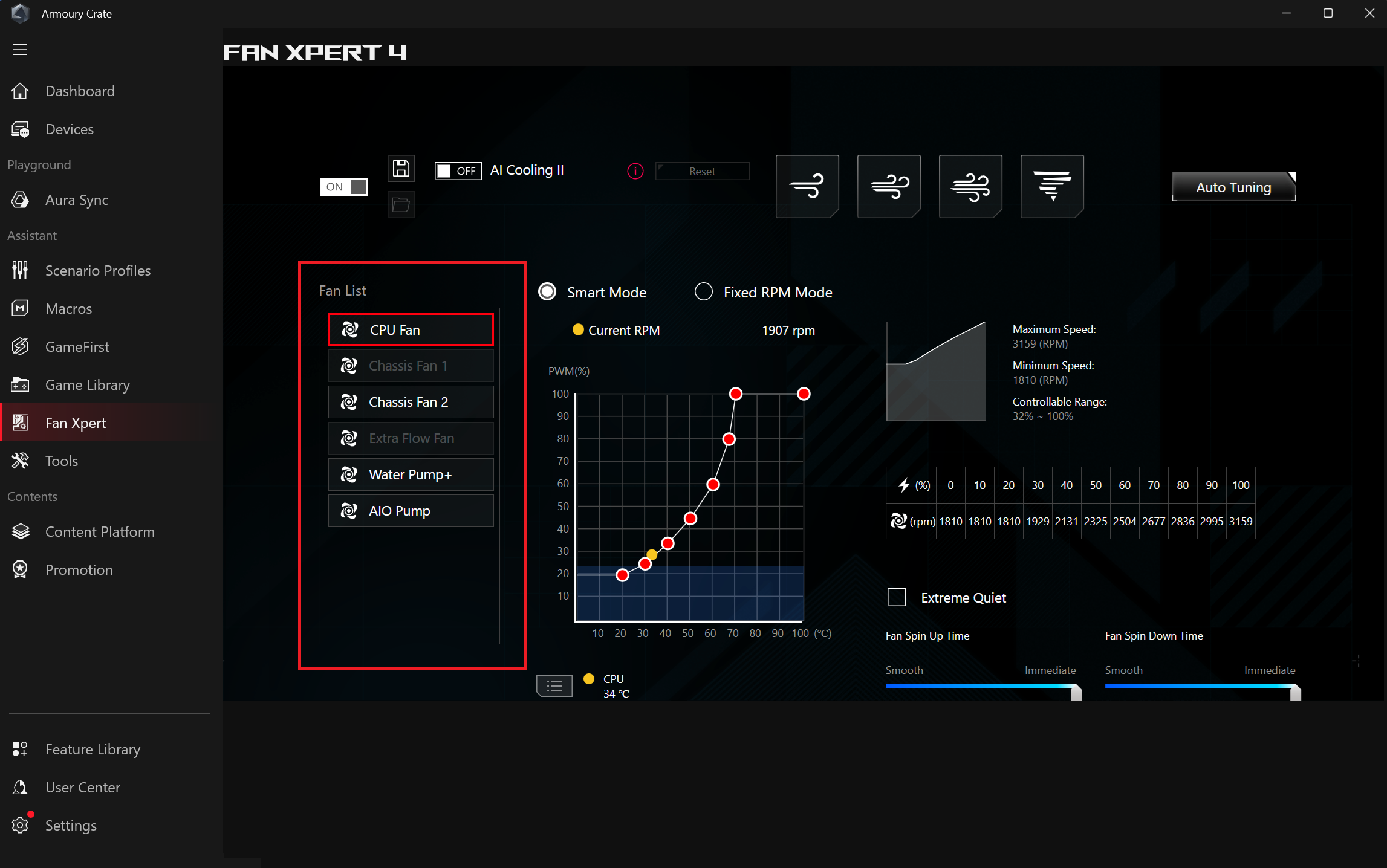
Task: Select Extra Flow Fan in the list
Action: coord(411,438)
